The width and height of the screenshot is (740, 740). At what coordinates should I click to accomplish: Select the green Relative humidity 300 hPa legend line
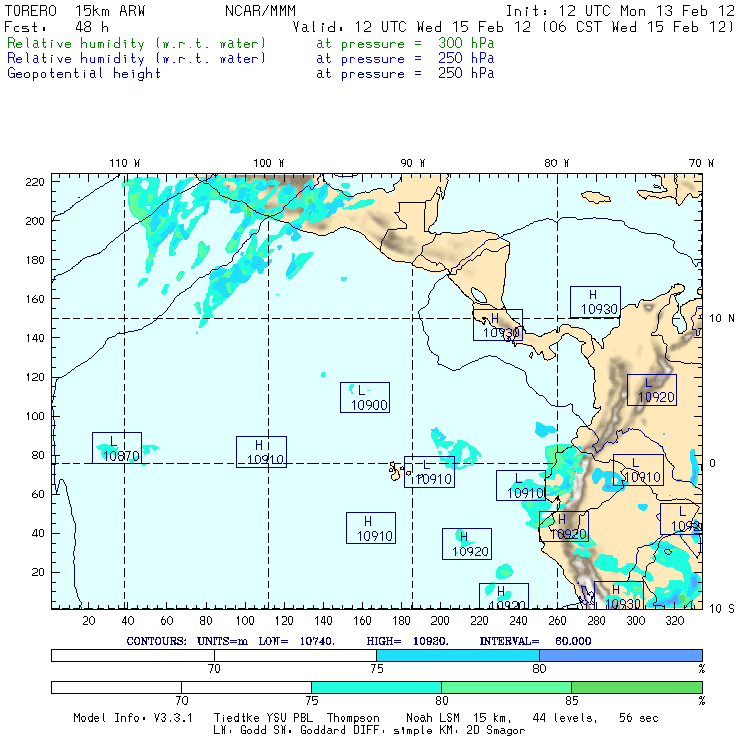[x=137, y=44]
